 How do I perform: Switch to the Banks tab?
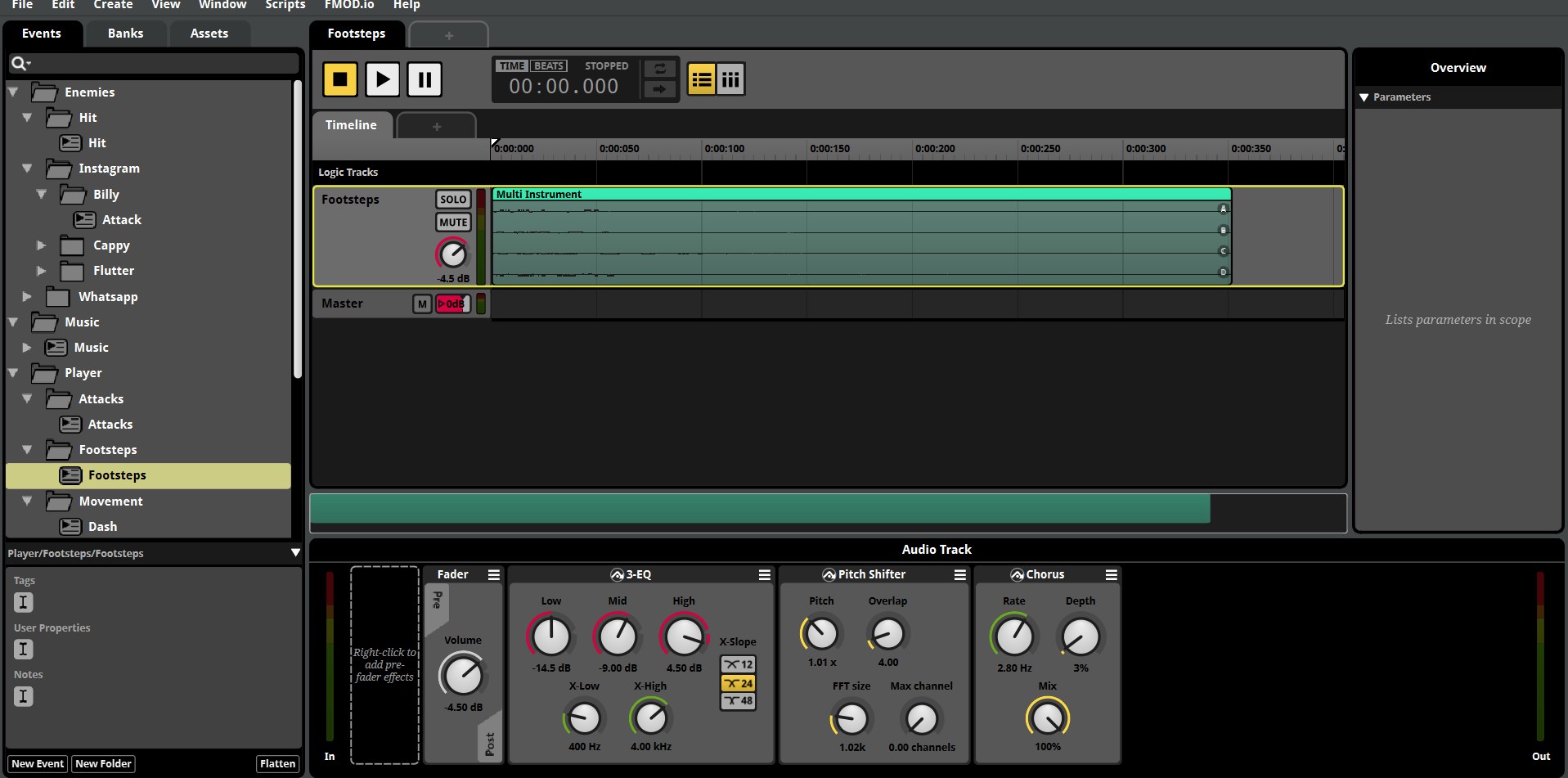[x=125, y=34]
